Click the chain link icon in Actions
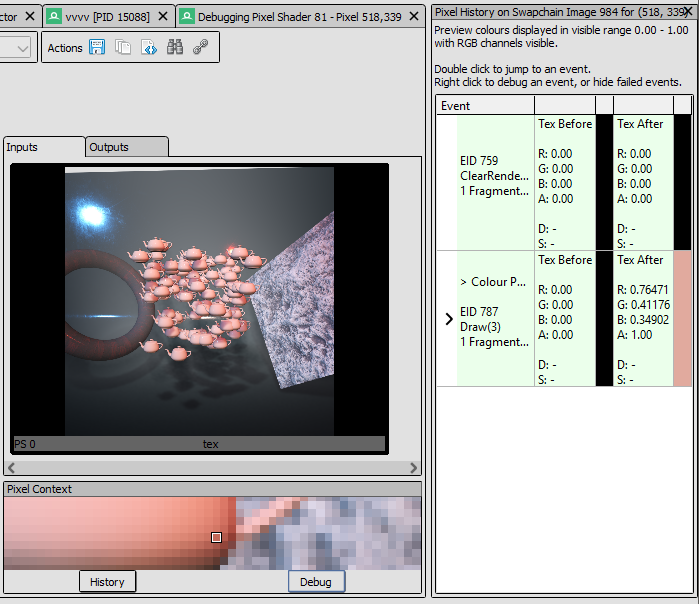699x604 pixels. 201,47
